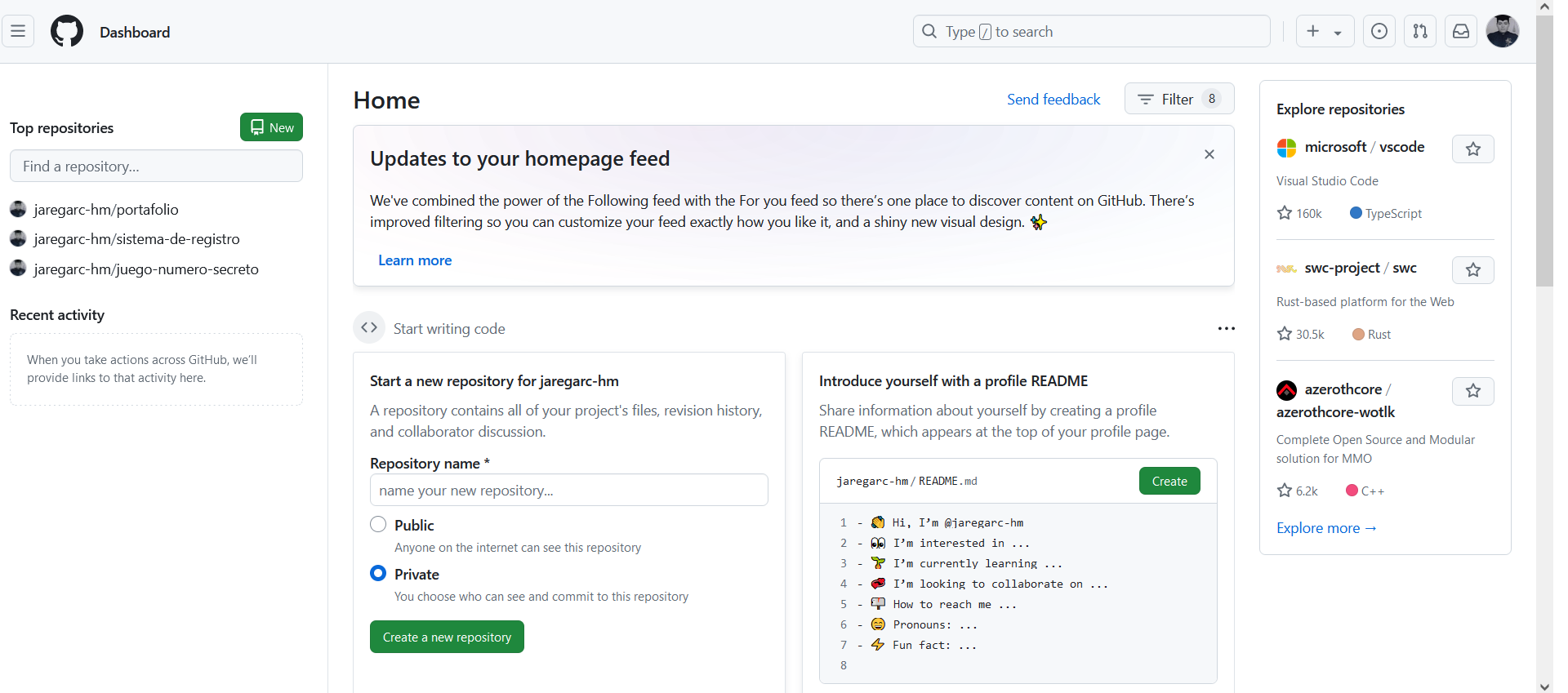1568x693 pixels.
Task: Click the New repository button
Action: click(271, 127)
